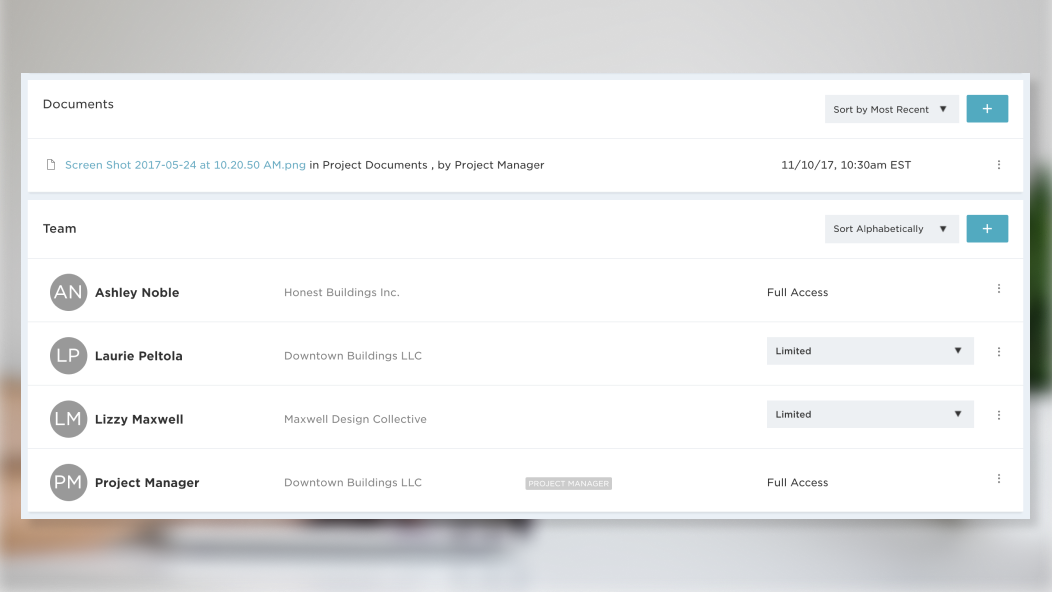Viewport: 1052px width, 592px height.
Task: Click the plus button in Documents section
Action: tap(987, 109)
